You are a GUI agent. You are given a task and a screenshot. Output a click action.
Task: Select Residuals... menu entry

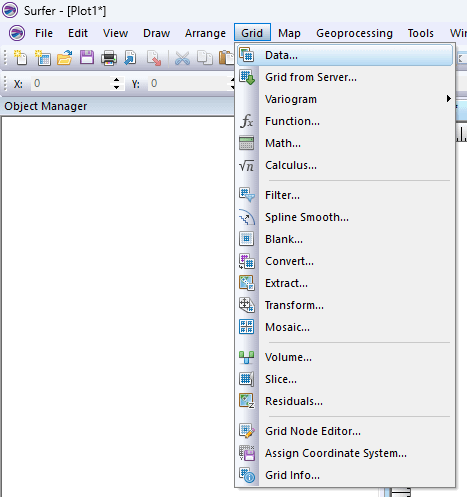345,401
